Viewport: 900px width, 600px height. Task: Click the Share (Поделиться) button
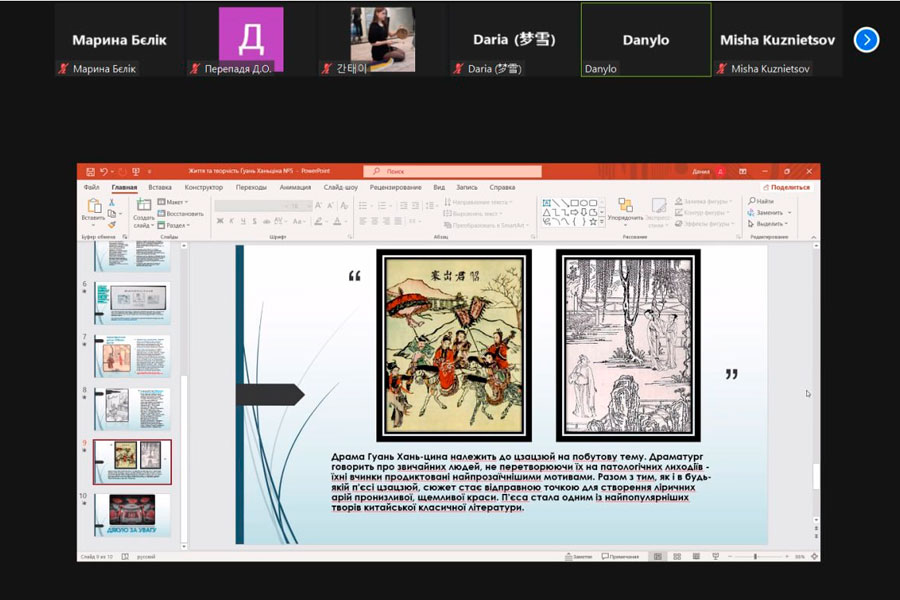click(787, 187)
